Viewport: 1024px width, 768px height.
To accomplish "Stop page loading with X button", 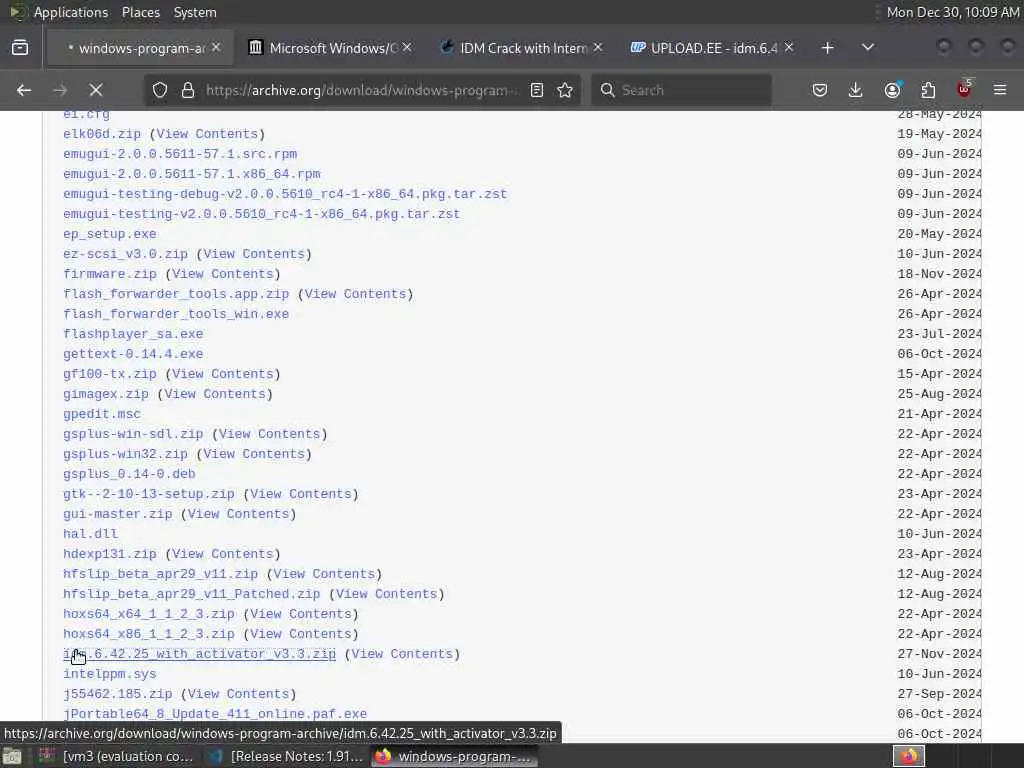I will coord(96,90).
